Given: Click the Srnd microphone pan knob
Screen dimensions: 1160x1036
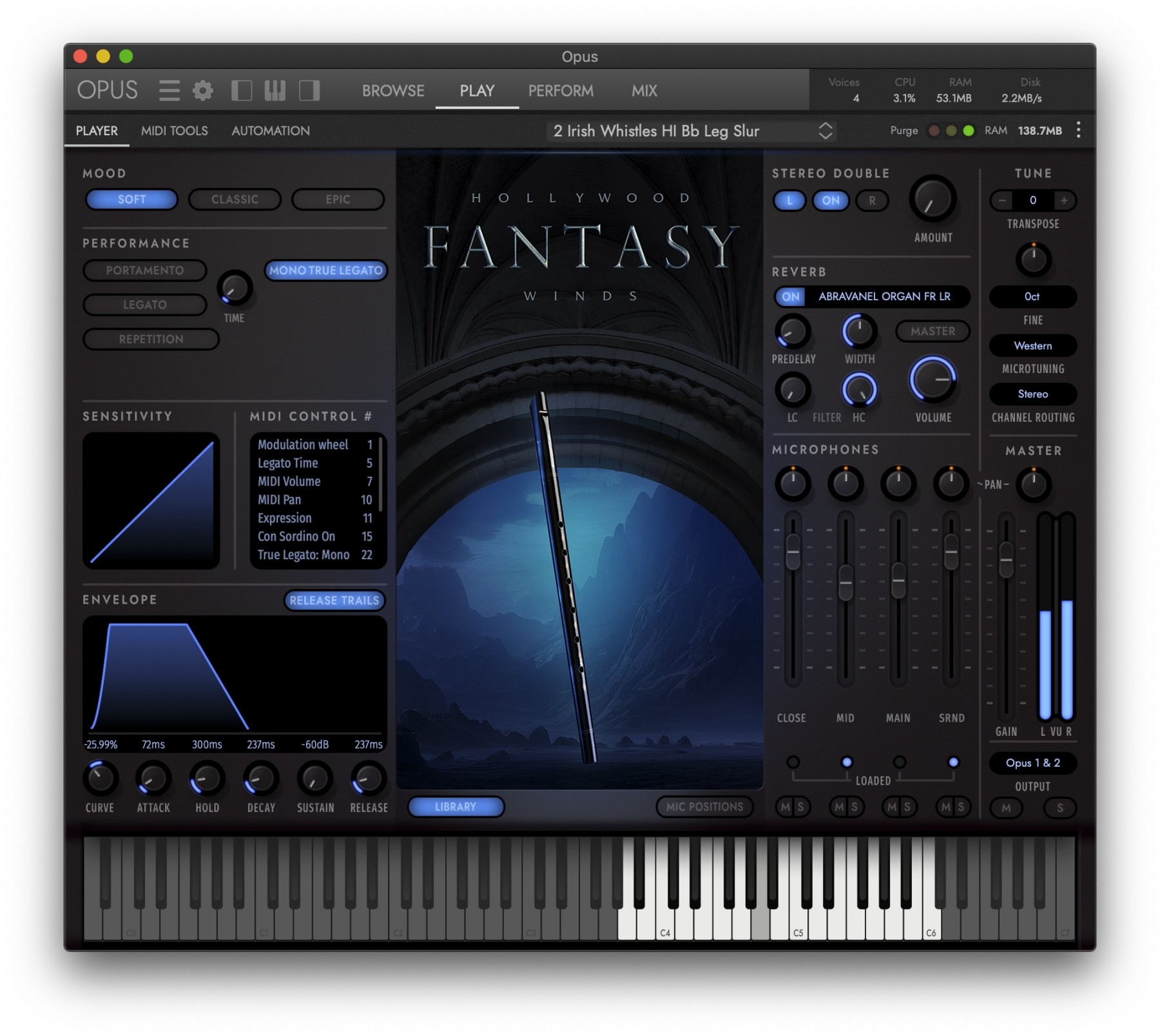Looking at the screenshot, I should click(x=951, y=483).
